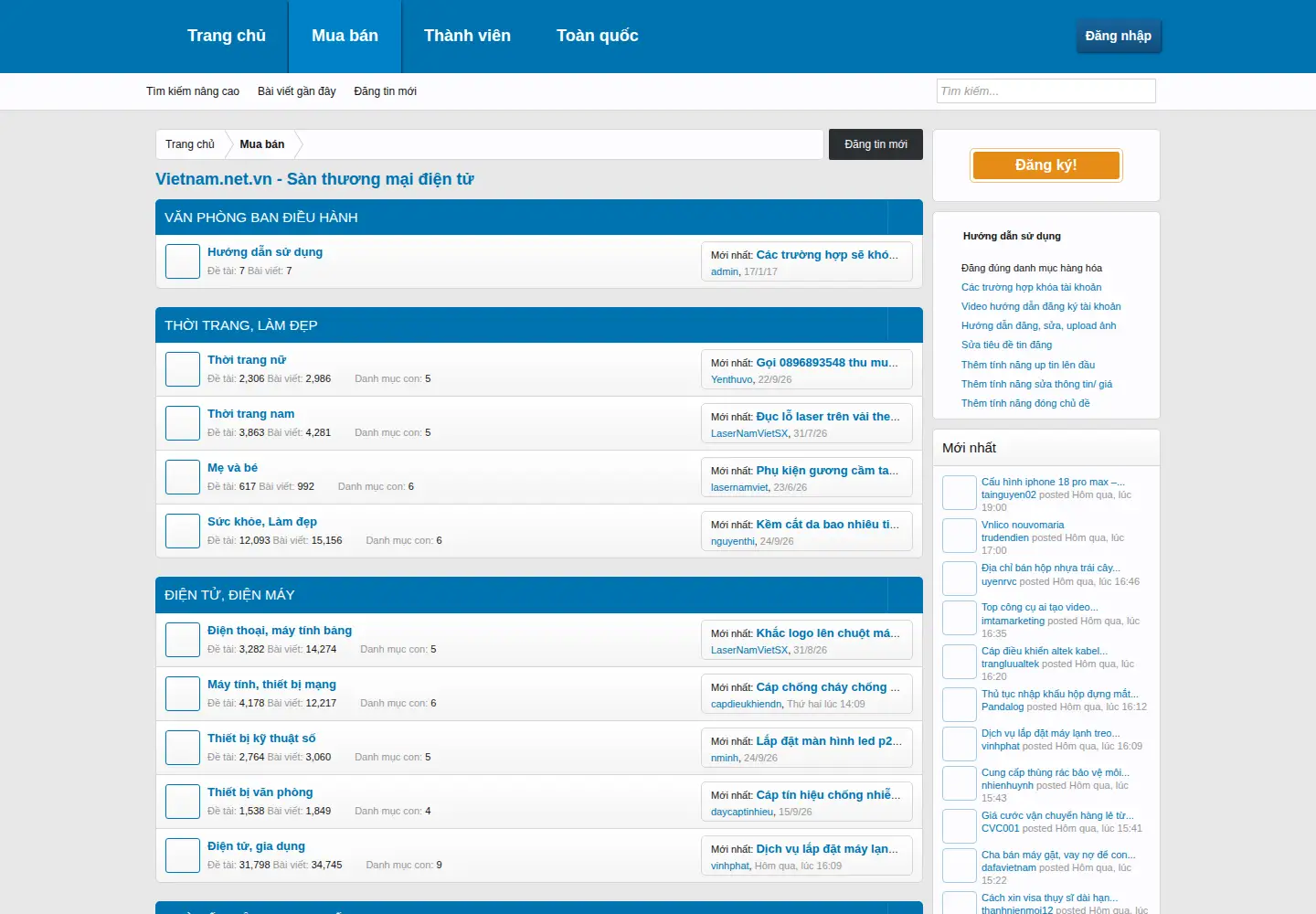This screenshot has width=1316, height=914.
Task: Collapse the VĂN PHÒNG BAN ĐIỀU HÀNH category
Action: pos(905,218)
